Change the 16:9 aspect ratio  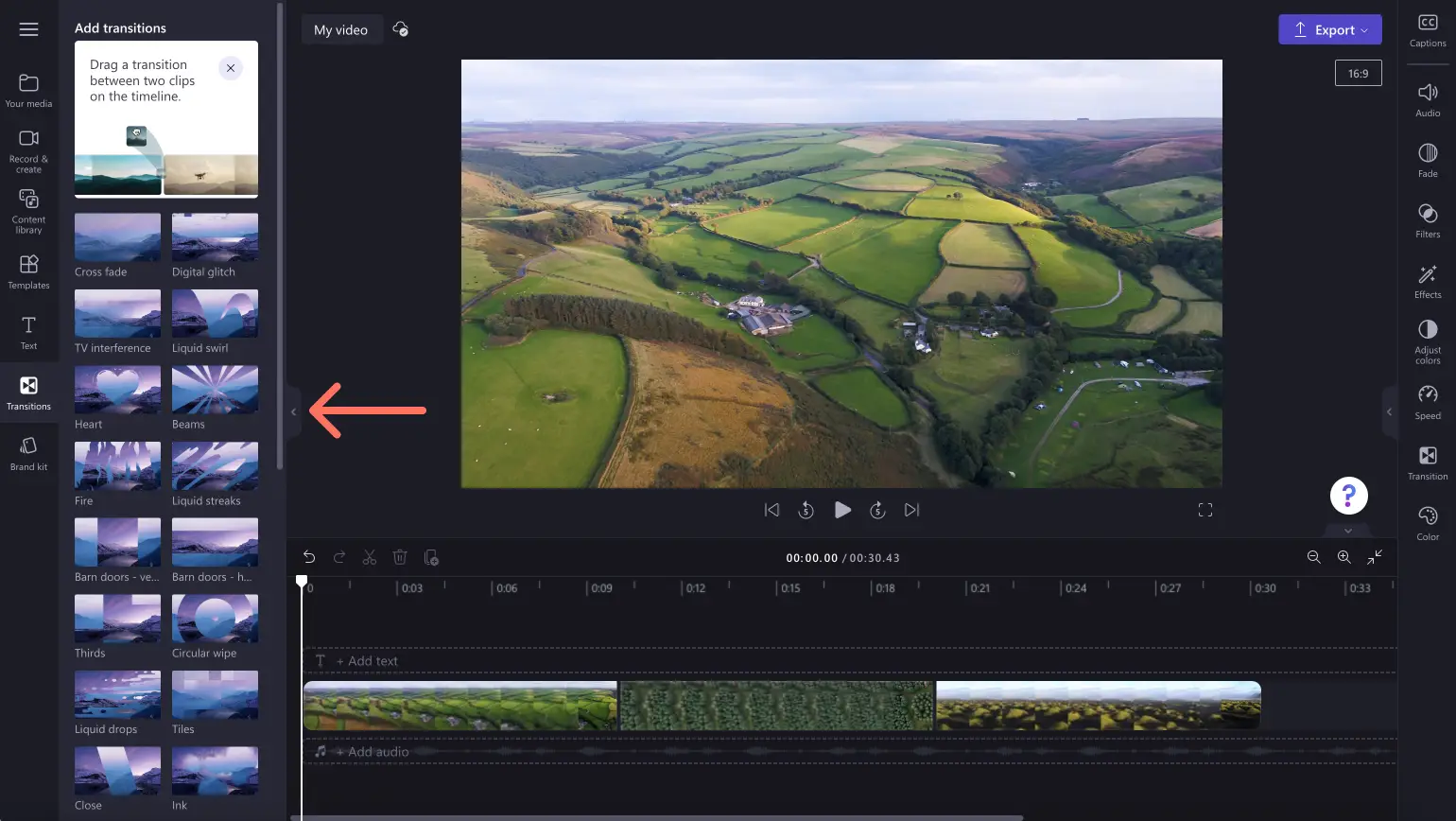click(x=1358, y=73)
